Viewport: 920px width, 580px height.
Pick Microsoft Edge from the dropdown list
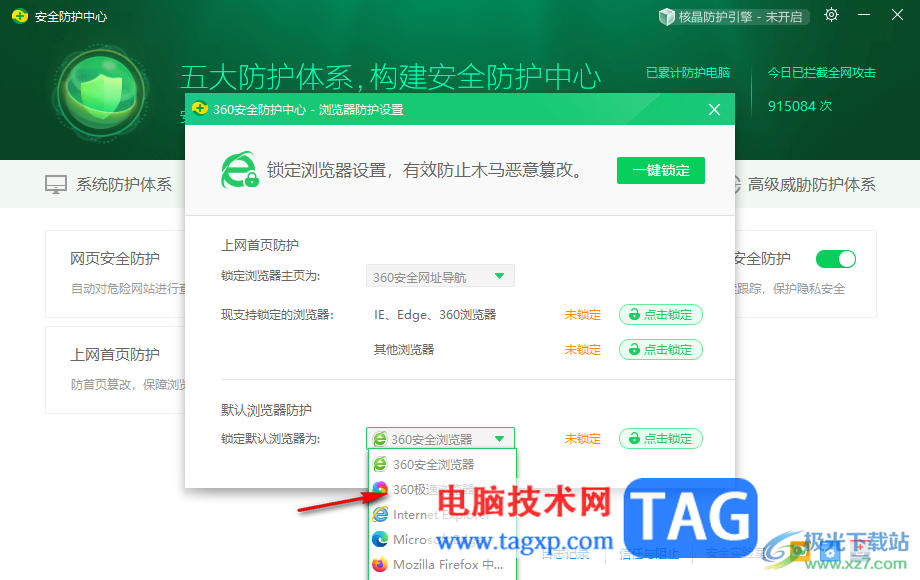click(442, 540)
